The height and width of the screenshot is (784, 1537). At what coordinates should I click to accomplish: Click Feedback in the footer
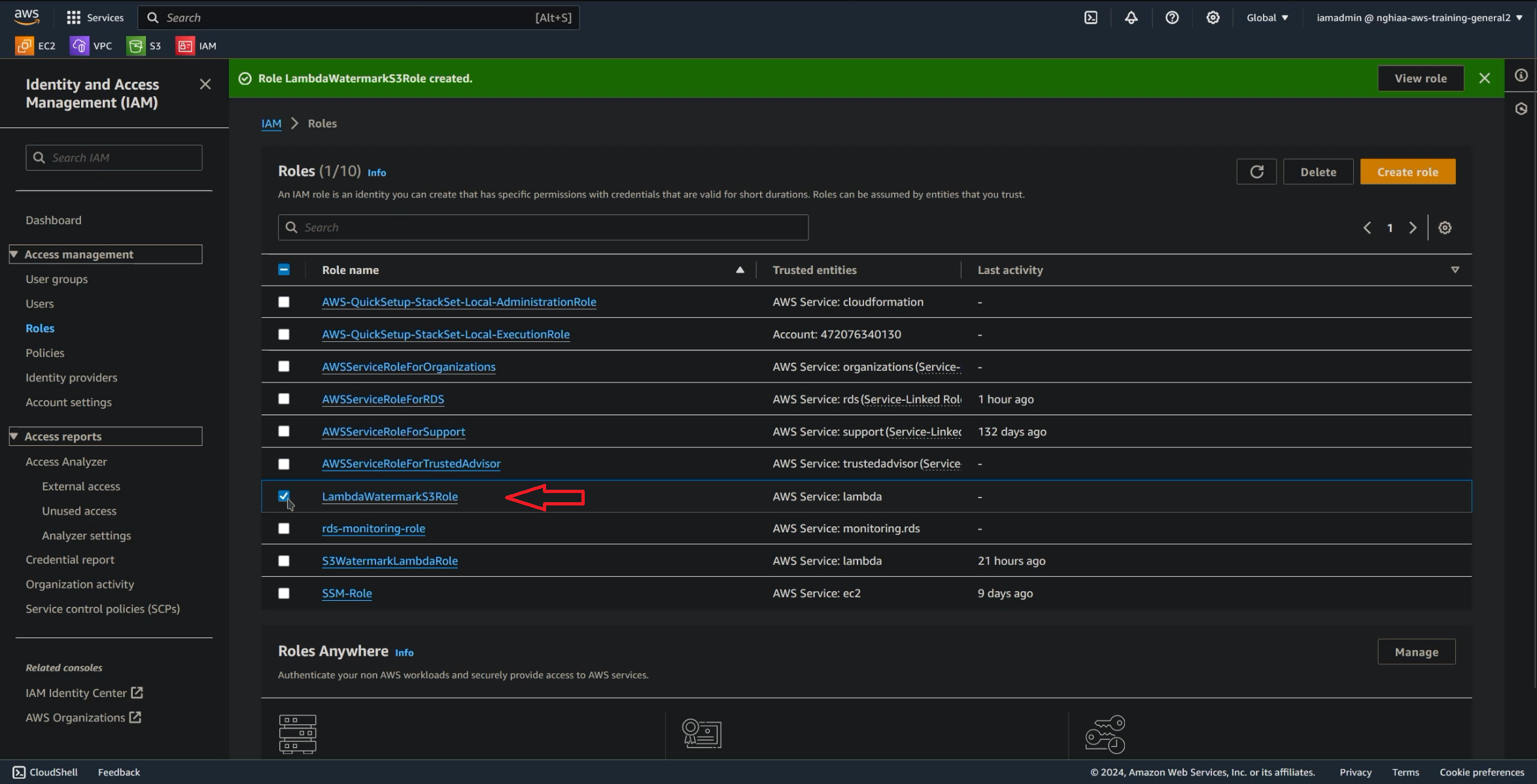tap(119, 772)
